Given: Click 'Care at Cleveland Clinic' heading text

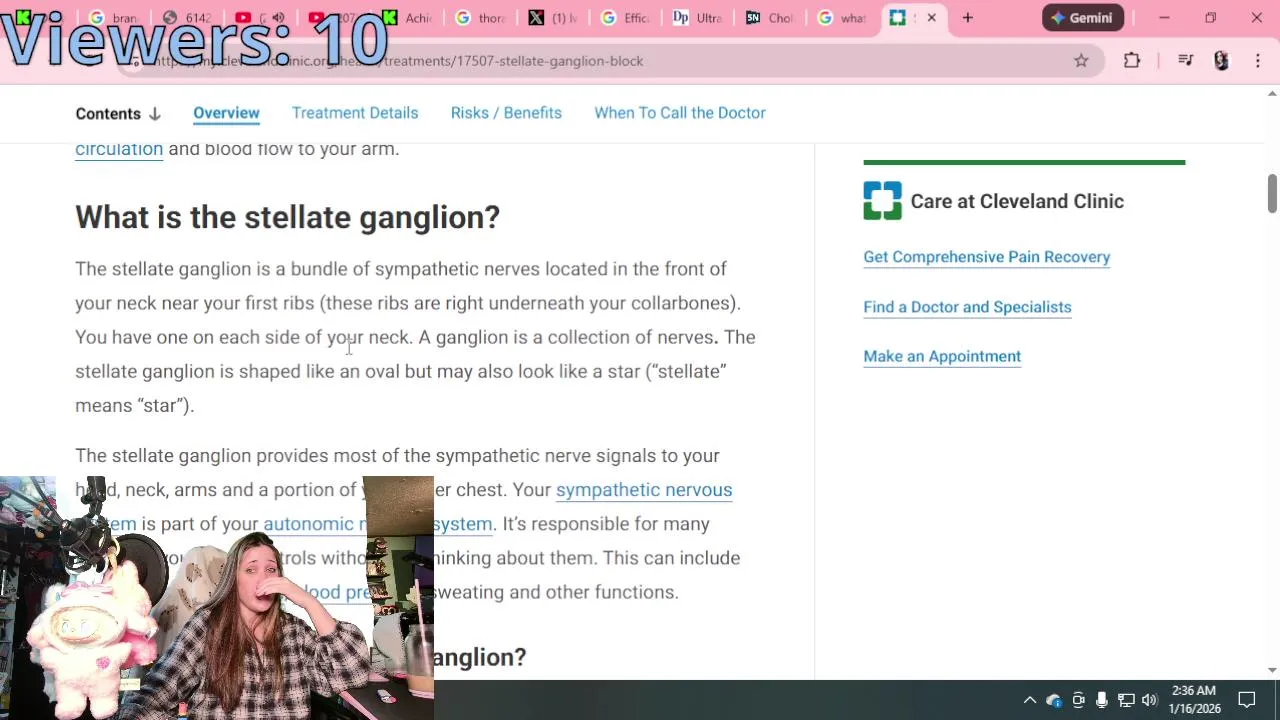Looking at the screenshot, I should coord(1017,201).
